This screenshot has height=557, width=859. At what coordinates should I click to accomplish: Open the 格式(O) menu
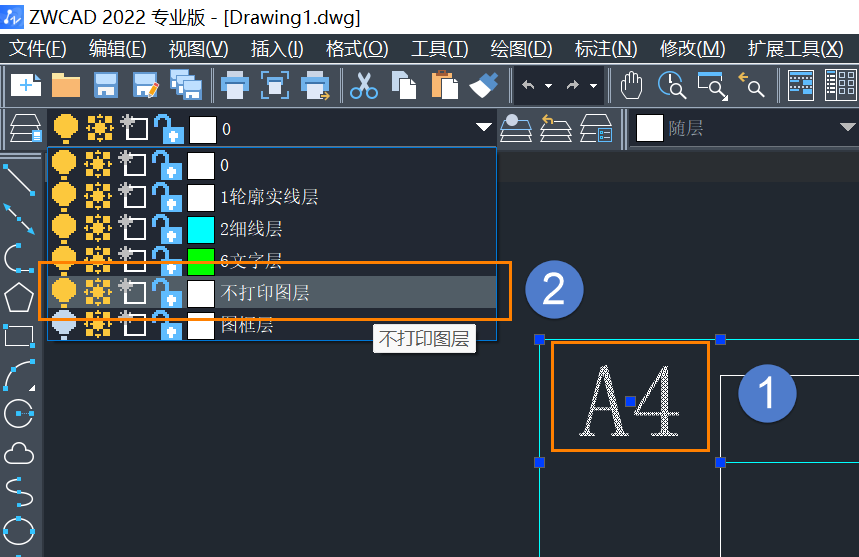pyautogui.click(x=357, y=49)
